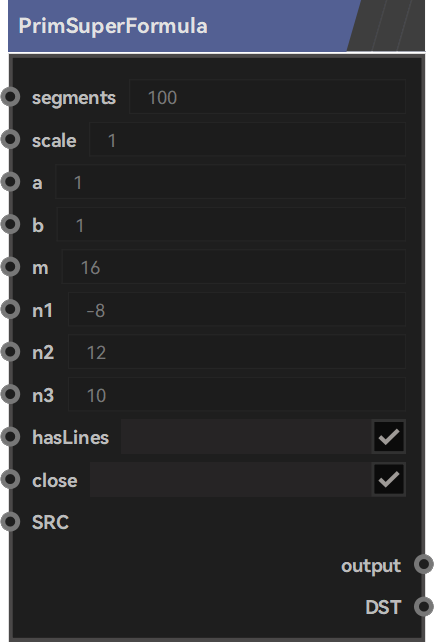Uncheck the hasLines checkbox
434x642 pixels.
[x=389, y=436]
